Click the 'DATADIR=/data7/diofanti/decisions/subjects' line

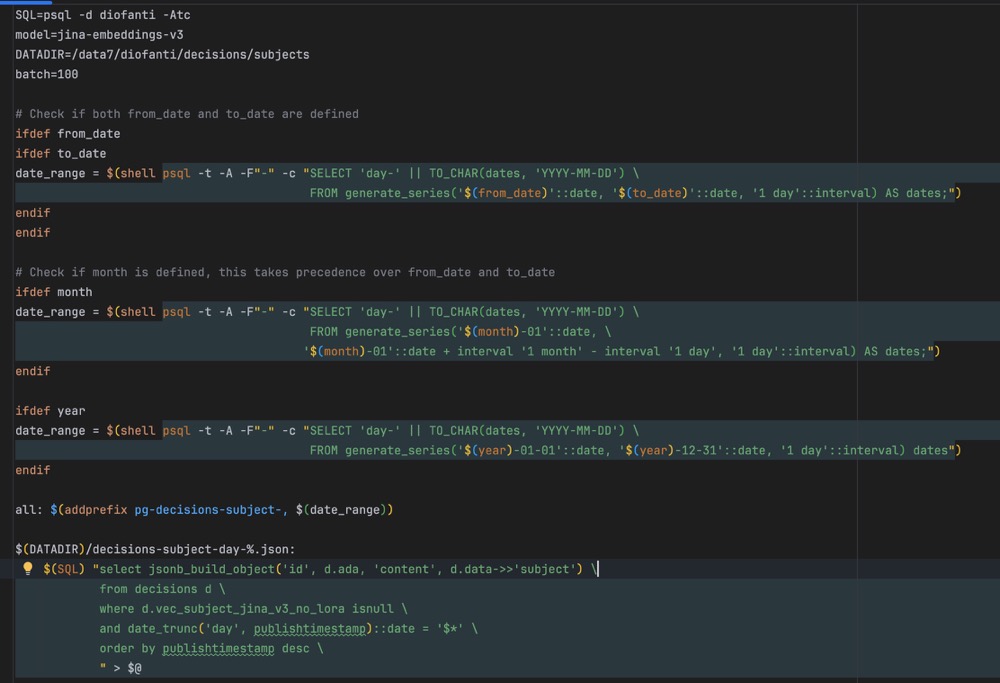(162, 54)
